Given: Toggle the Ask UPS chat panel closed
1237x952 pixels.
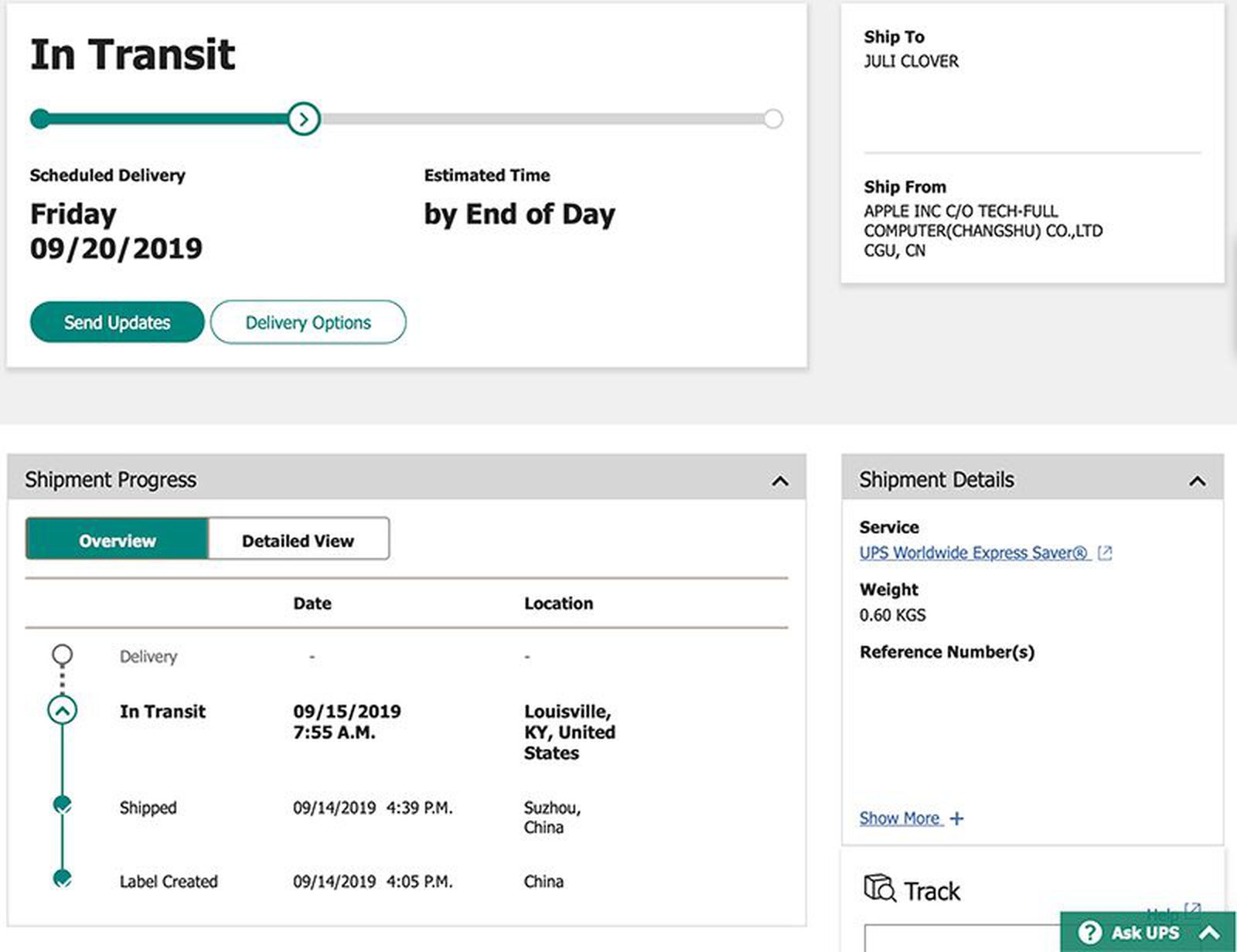Looking at the screenshot, I should 1210,933.
